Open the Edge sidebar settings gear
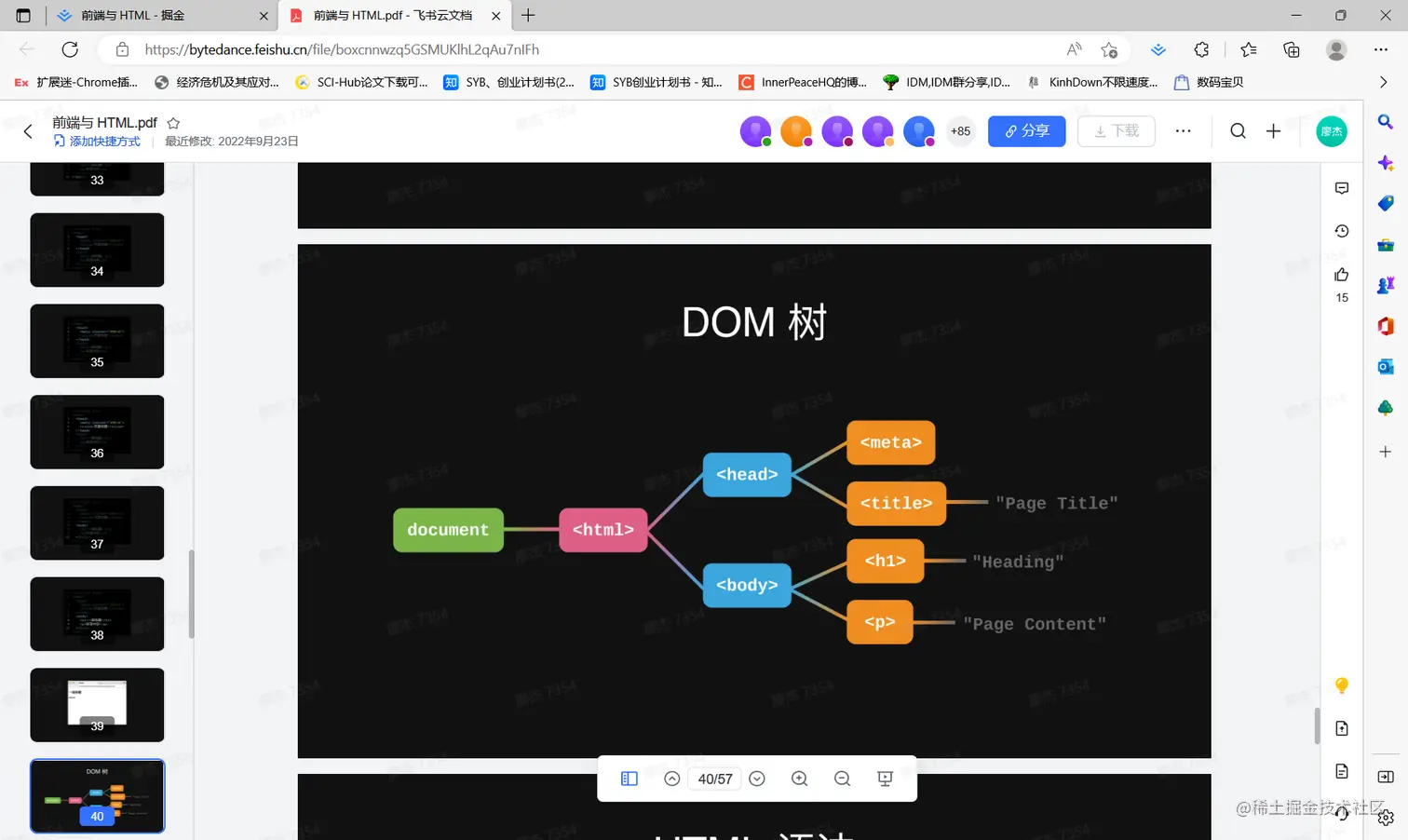This screenshot has height=840, width=1408. [1386, 817]
